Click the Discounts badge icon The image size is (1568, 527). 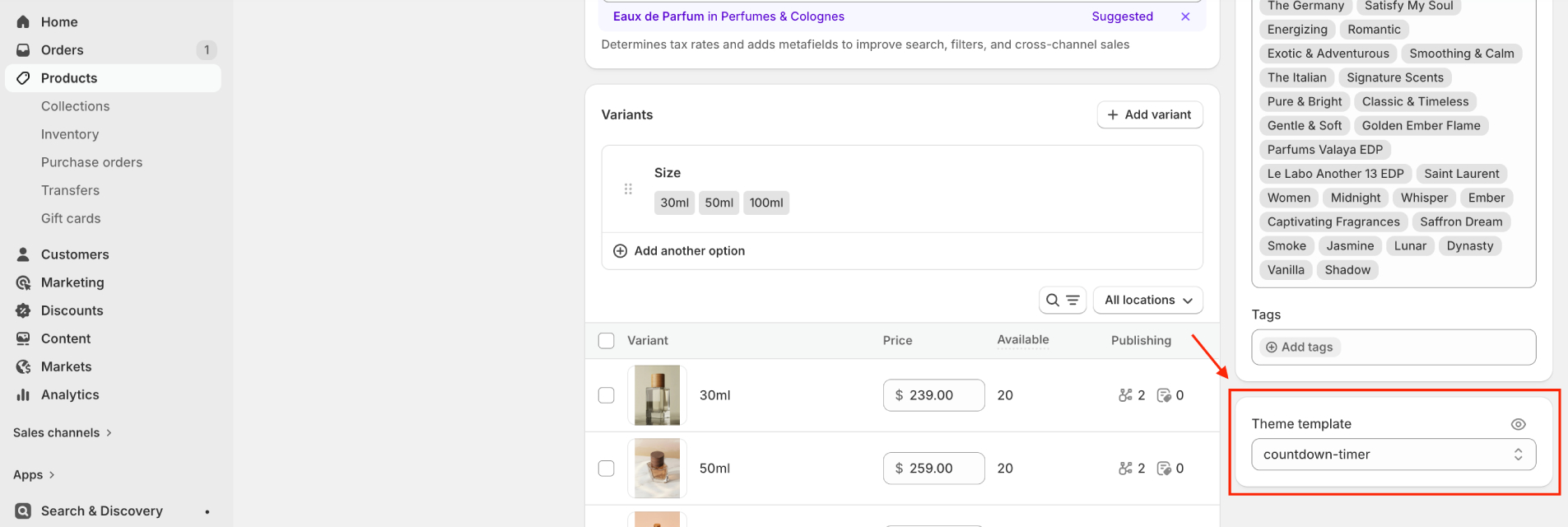(x=23, y=310)
